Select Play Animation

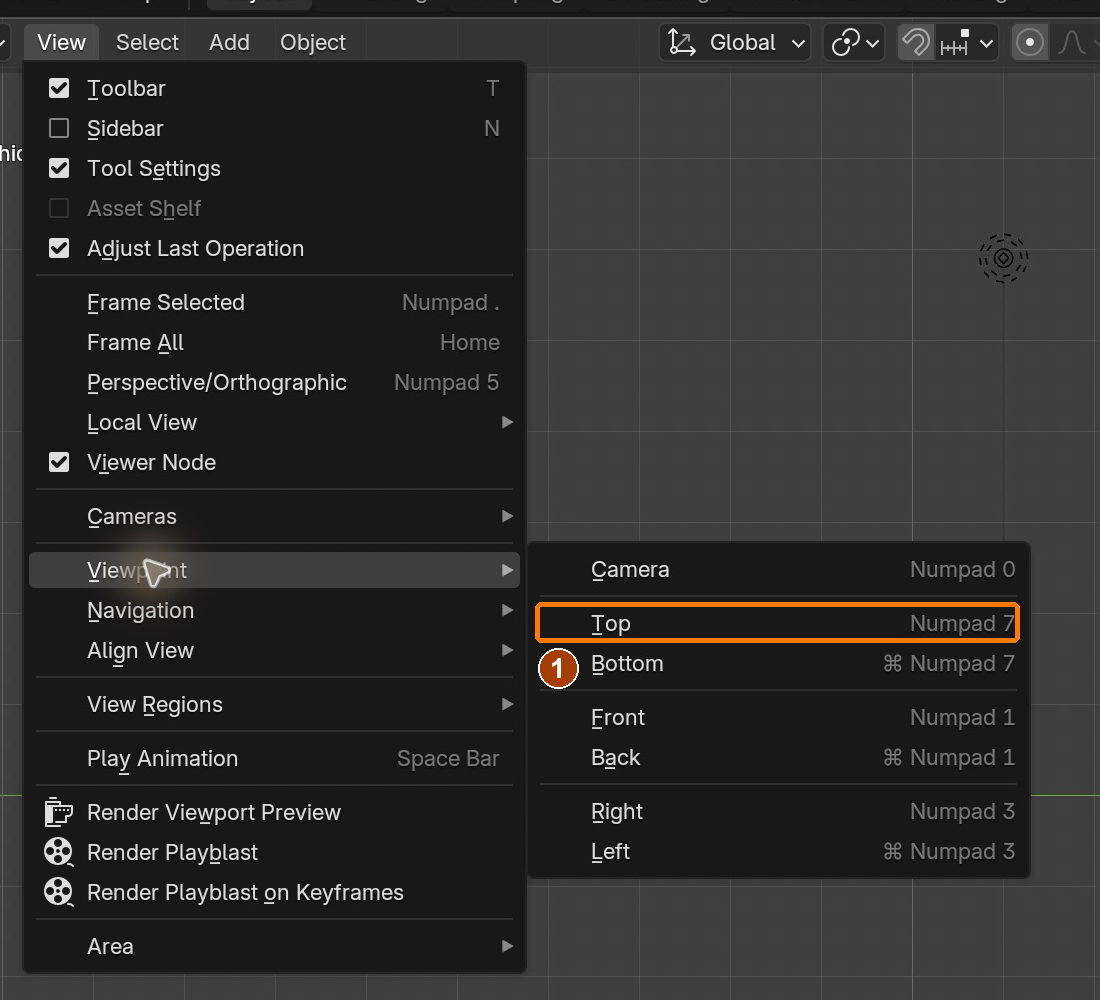pyautogui.click(x=274, y=759)
